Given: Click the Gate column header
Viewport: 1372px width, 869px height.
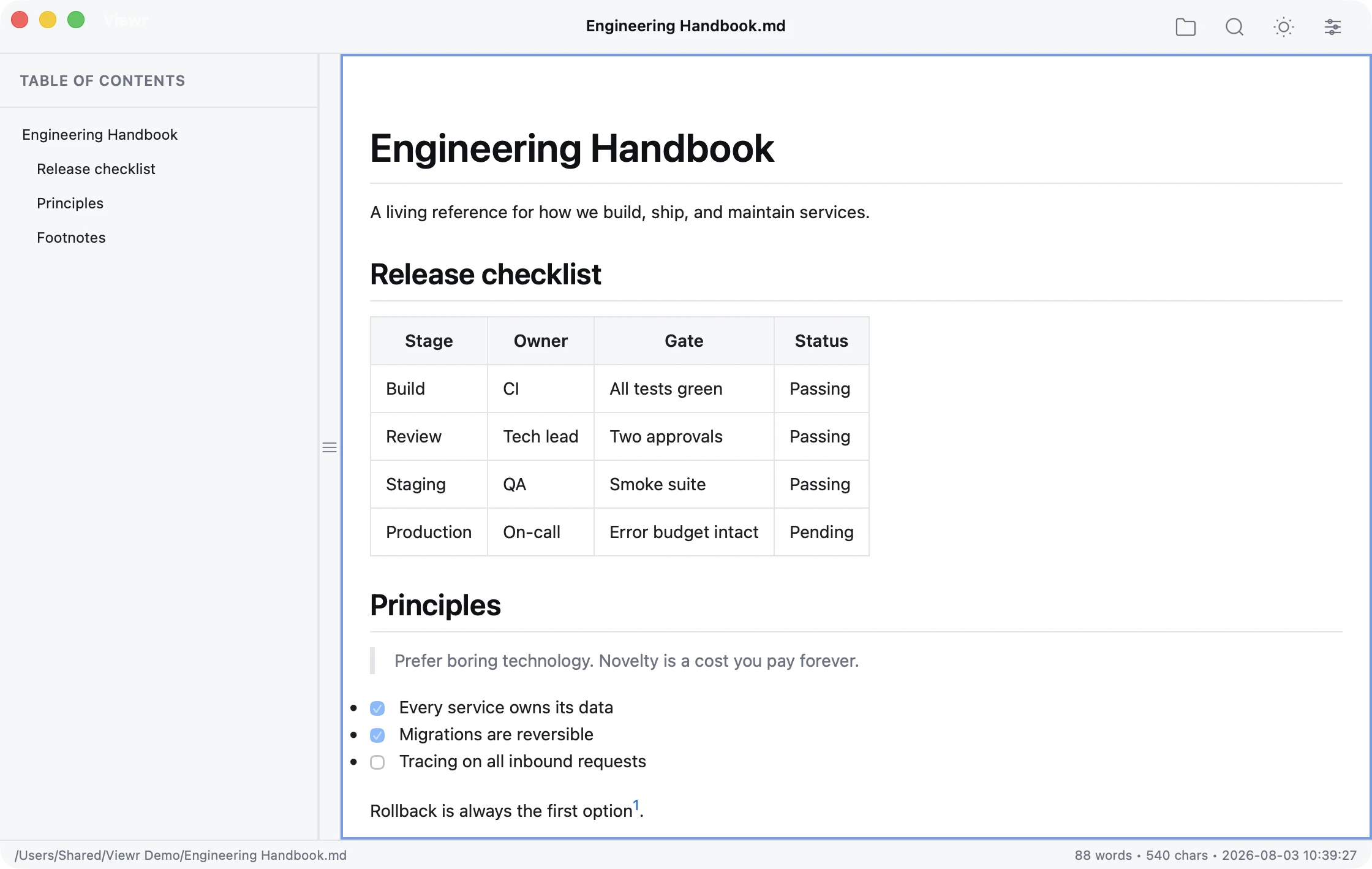Looking at the screenshot, I should coord(684,341).
